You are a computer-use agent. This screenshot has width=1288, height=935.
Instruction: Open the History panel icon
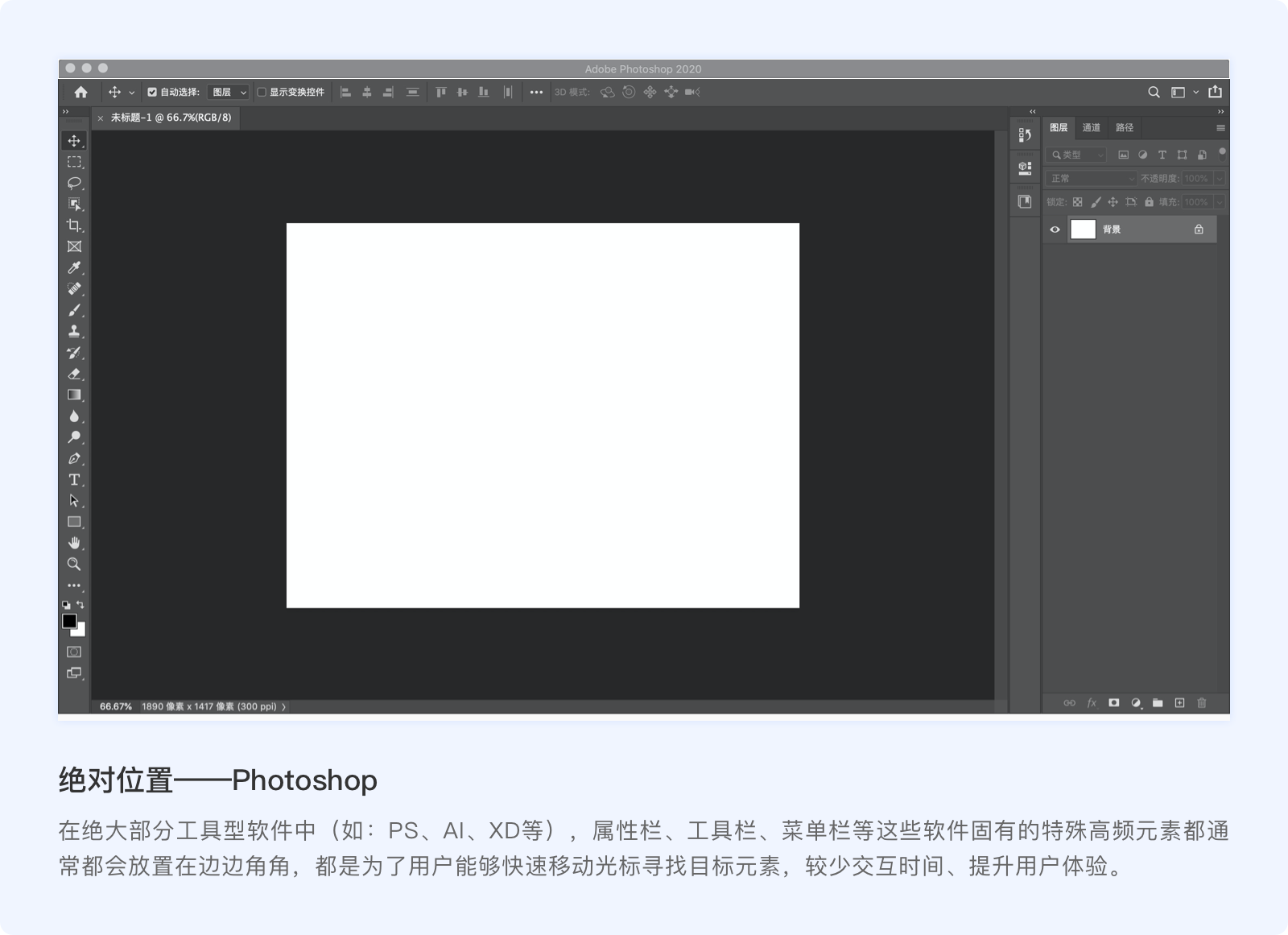pyautogui.click(x=1025, y=135)
